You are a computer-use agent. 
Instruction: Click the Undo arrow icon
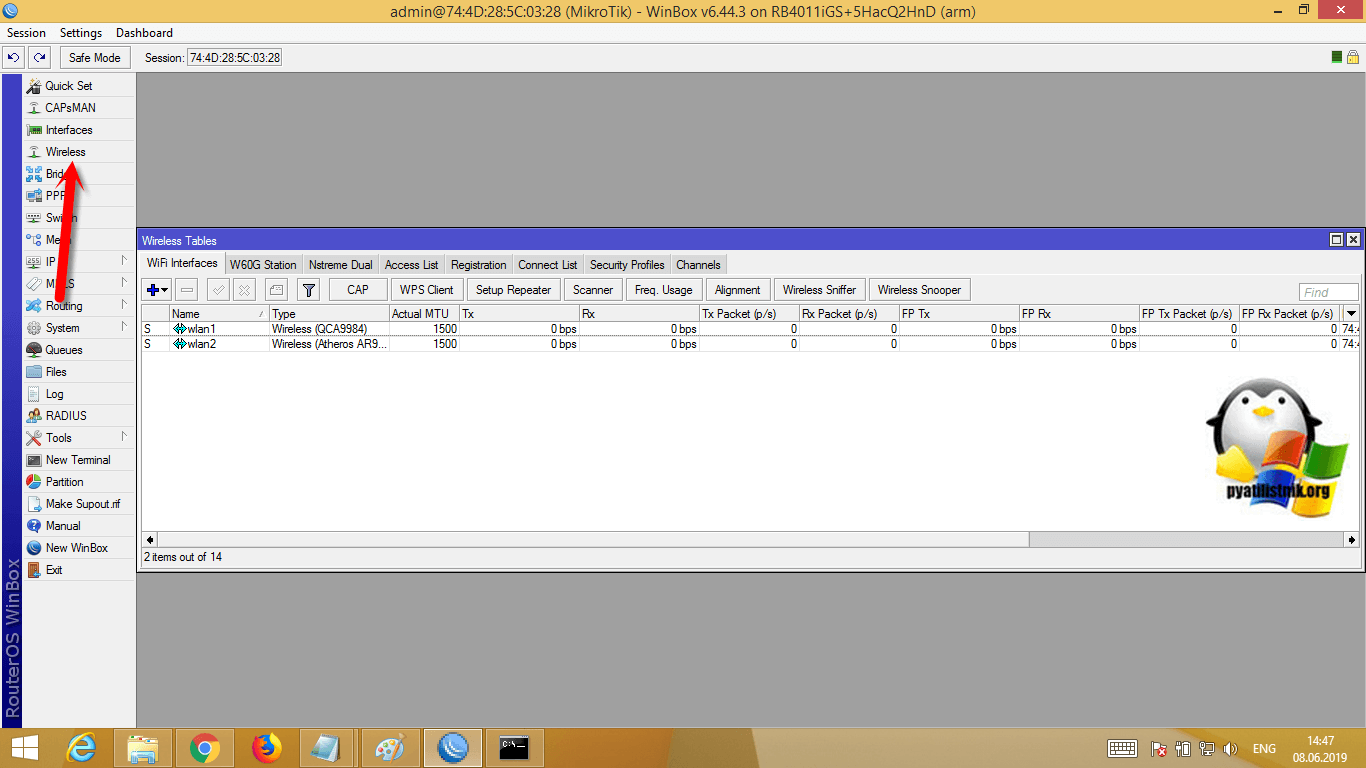14,58
